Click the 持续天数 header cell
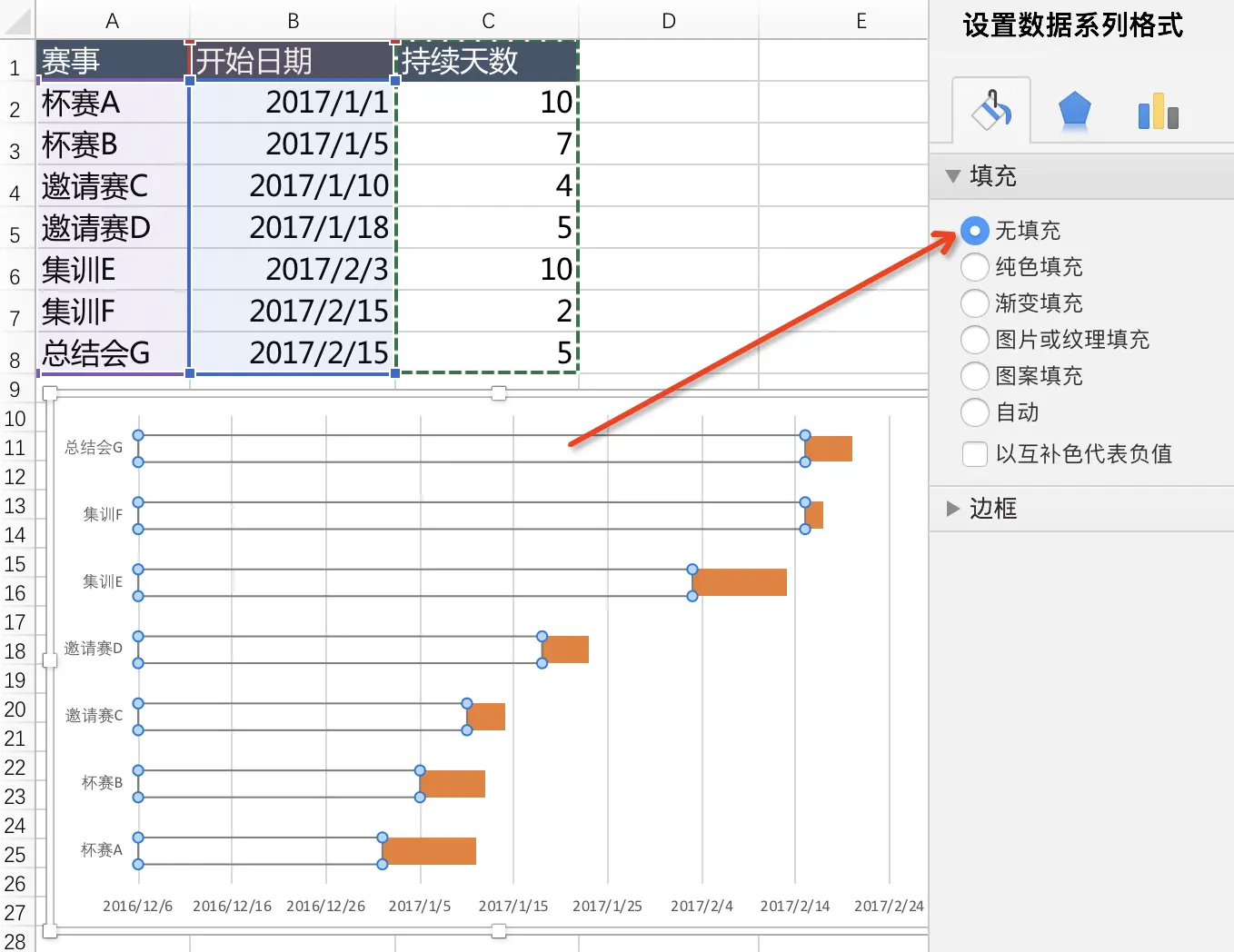Image resolution: width=1234 pixels, height=952 pixels. point(488,61)
